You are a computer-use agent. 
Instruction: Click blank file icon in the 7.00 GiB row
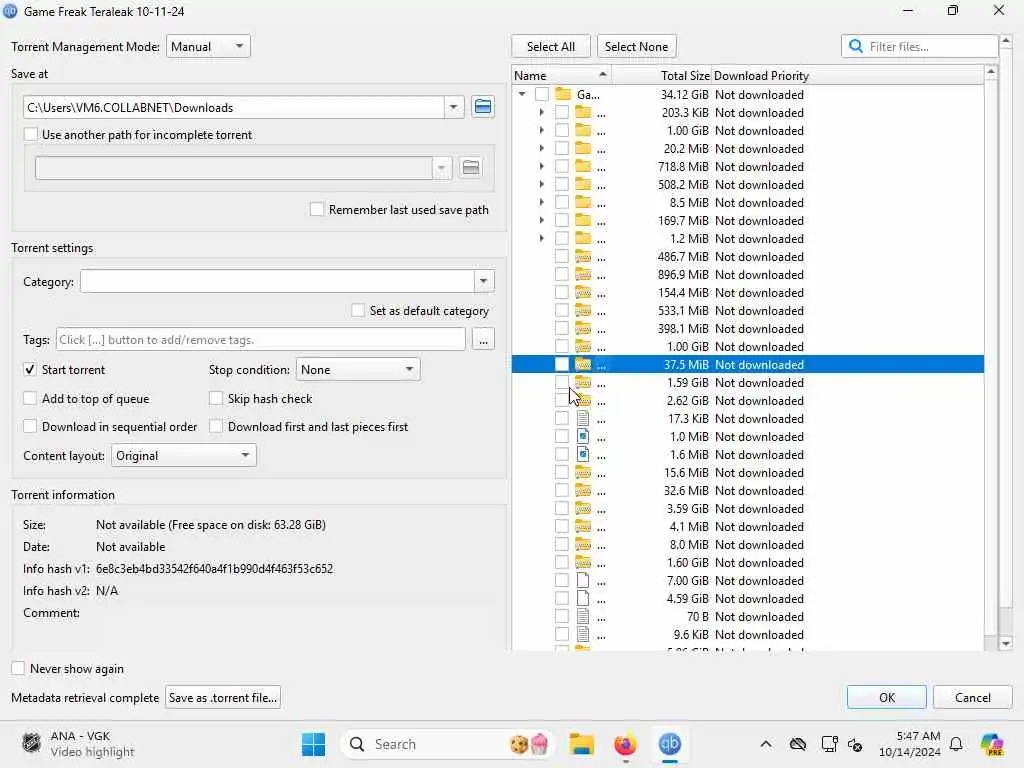click(583, 581)
